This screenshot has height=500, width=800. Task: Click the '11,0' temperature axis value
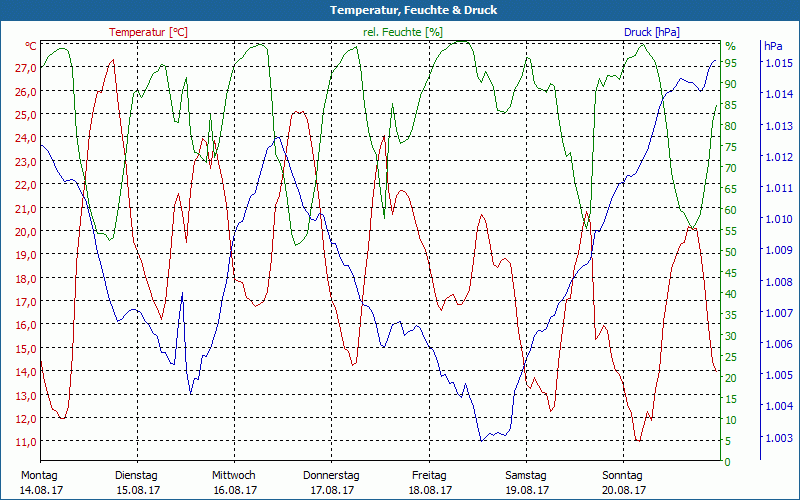(26, 442)
